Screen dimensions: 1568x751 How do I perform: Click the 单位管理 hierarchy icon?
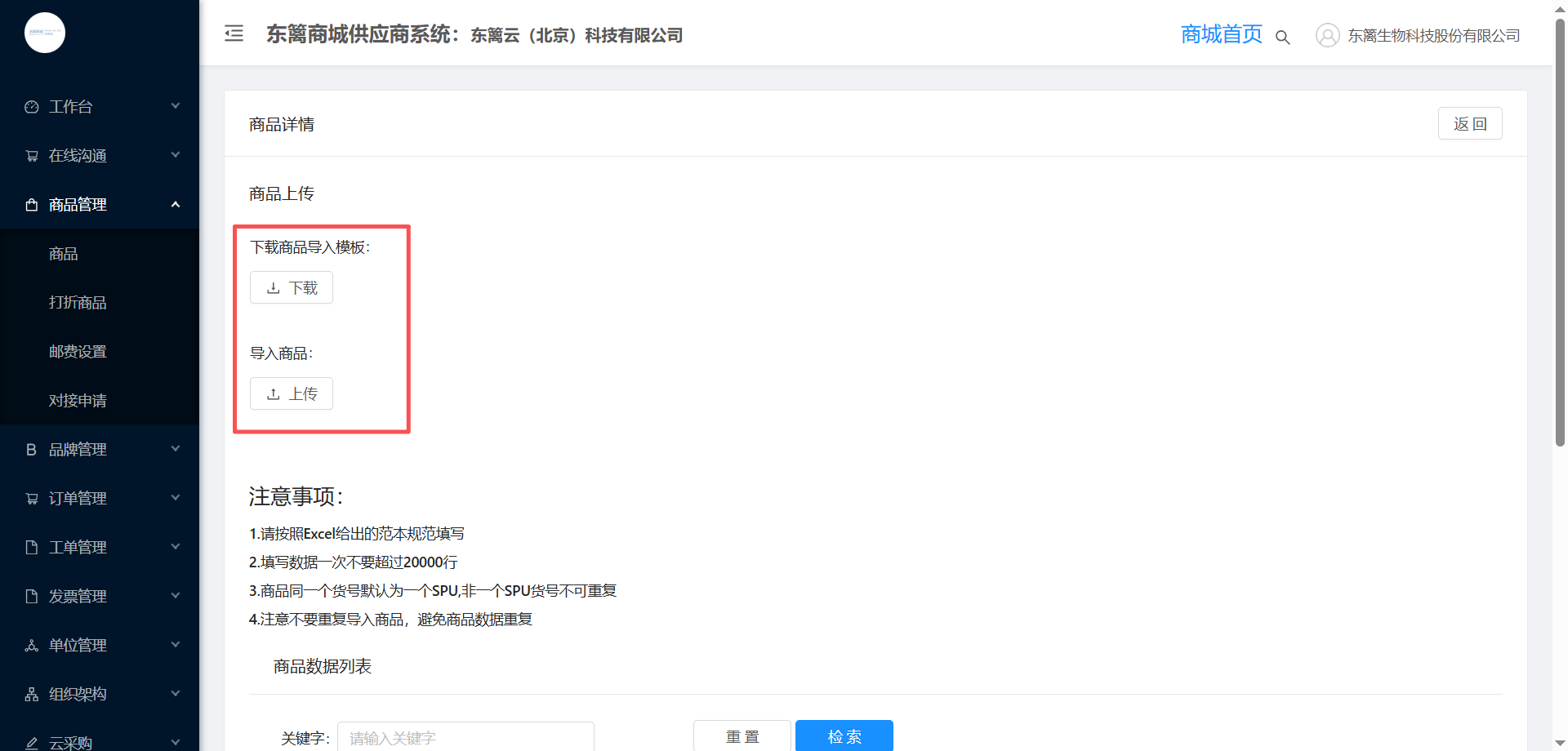pyautogui.click(x=32, y=646)
